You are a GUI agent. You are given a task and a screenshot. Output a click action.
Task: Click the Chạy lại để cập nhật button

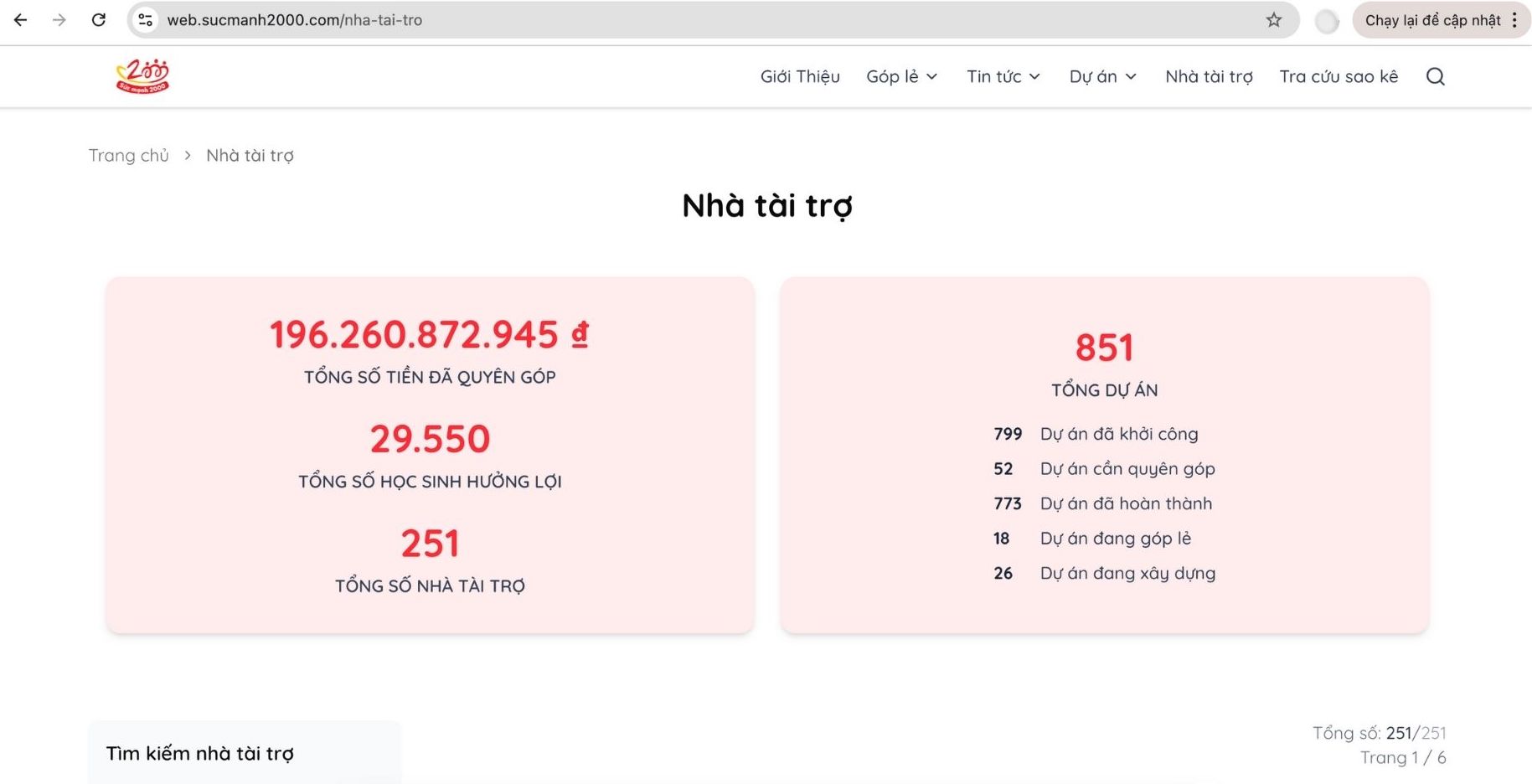click(x=1433, y=20)
